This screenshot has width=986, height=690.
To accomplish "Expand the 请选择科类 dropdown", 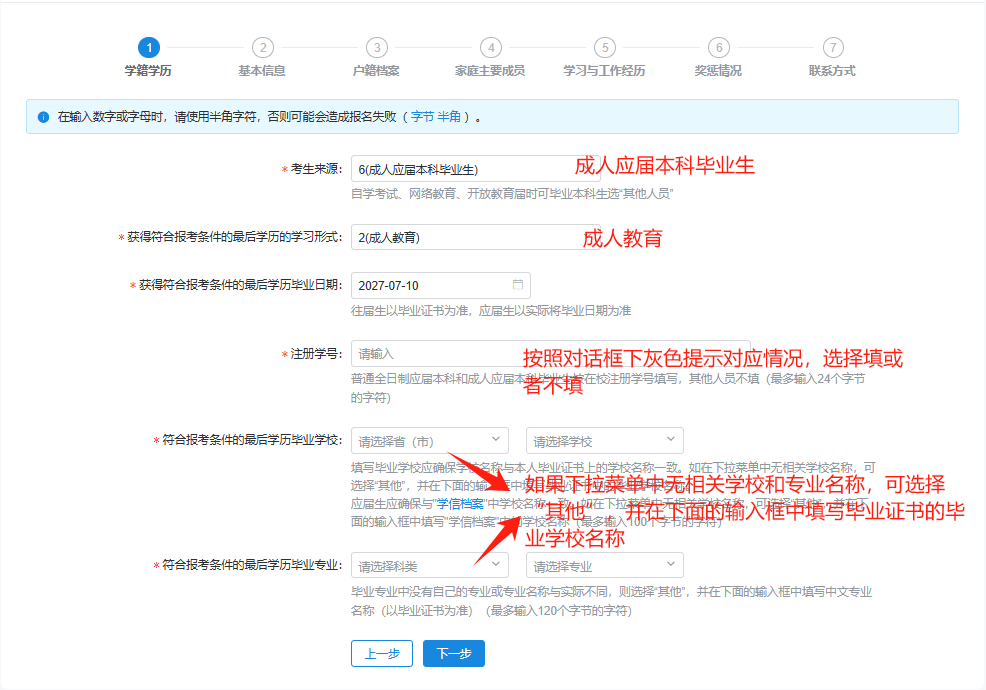I will click(x=429, y=565).
